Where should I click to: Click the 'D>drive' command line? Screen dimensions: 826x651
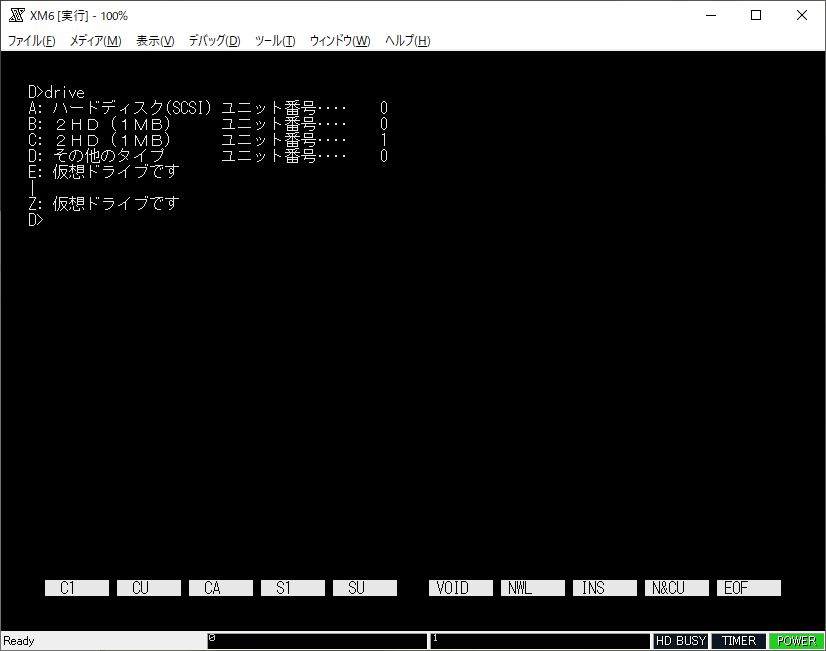[x=56, y=93]
